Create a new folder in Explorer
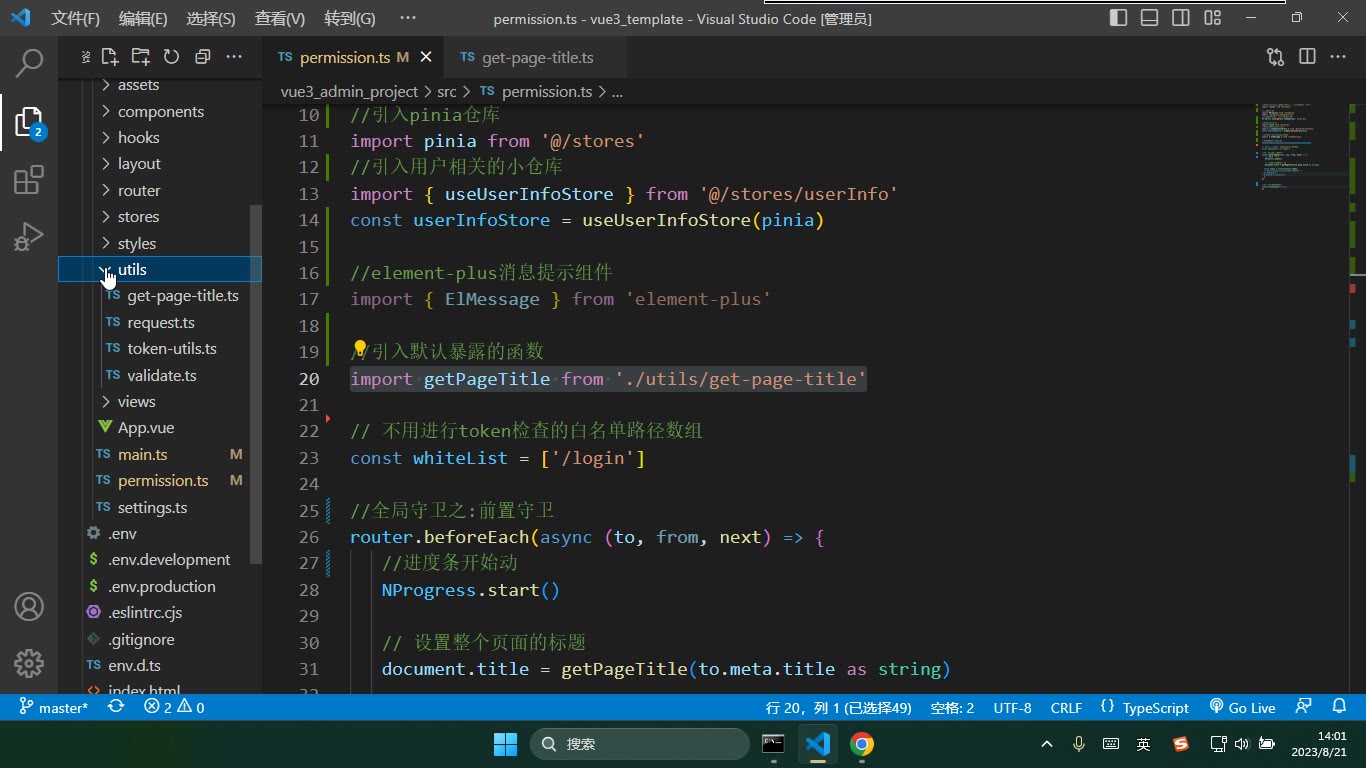The height and width of the screenshot is (768, 1366). tap(140, 57)
